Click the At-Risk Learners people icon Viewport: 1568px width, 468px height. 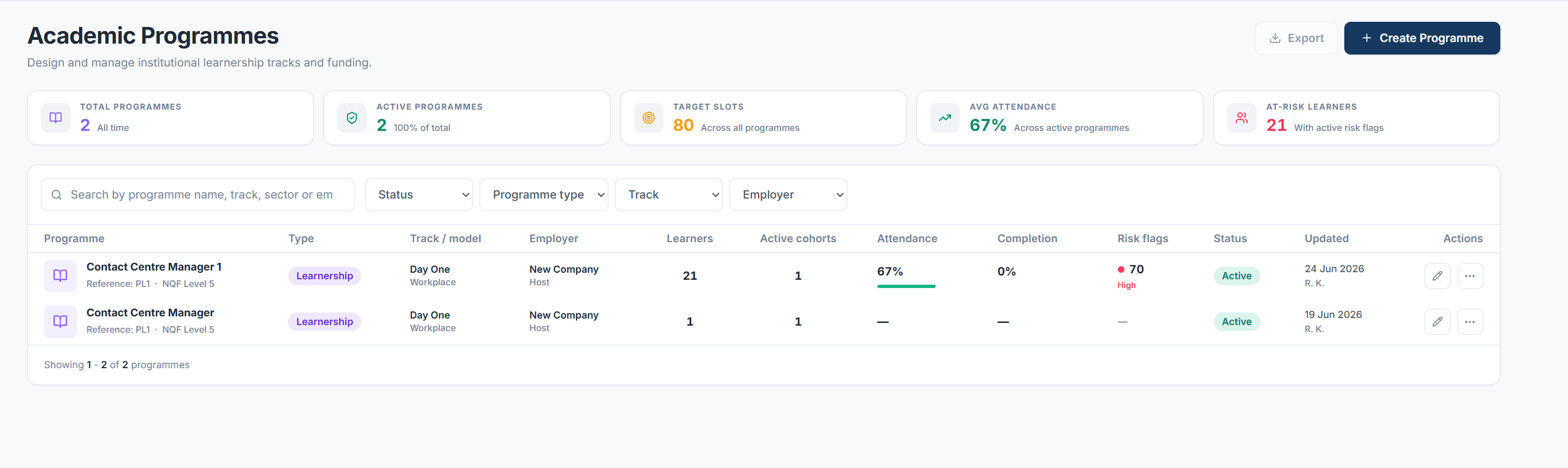click(1242, 118)
